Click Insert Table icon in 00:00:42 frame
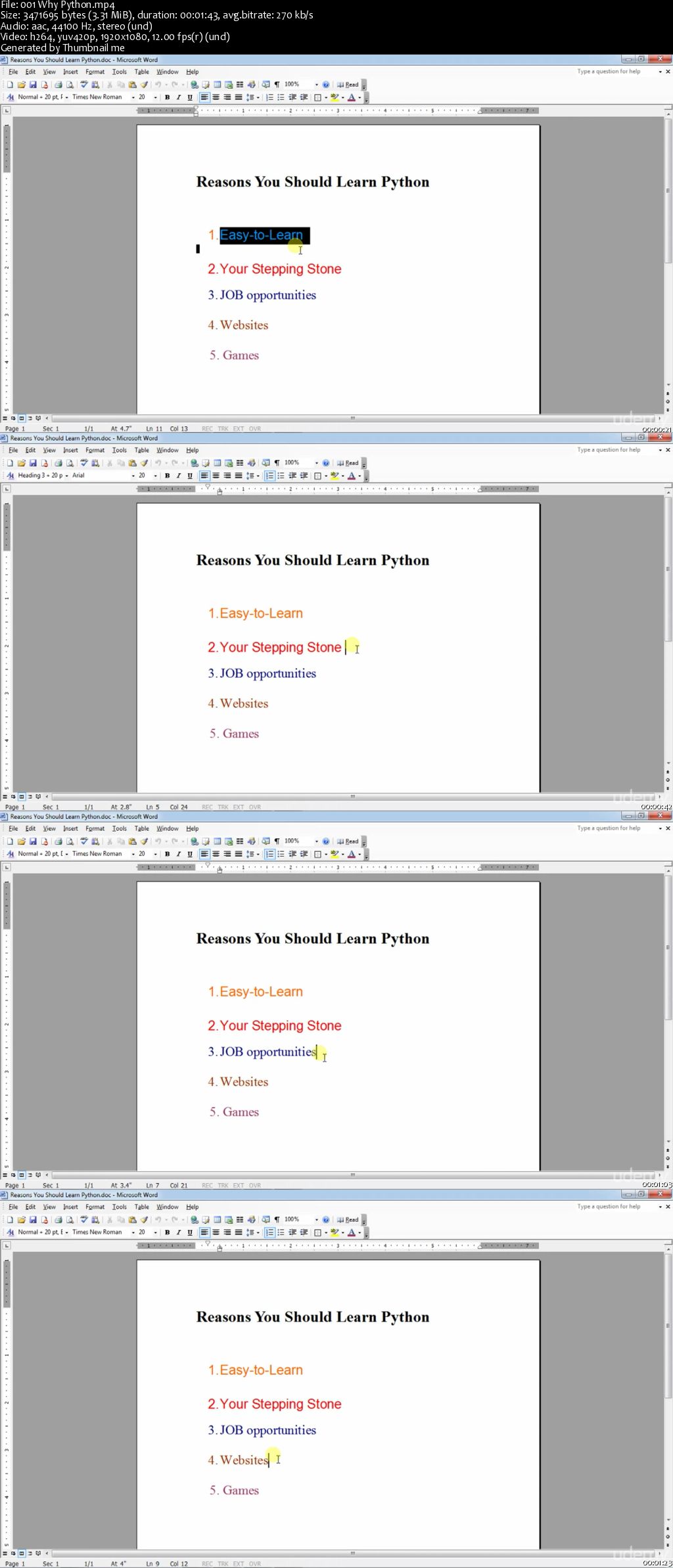The height and width of the screenshot is (1568, 673). [x=218, y=462]
